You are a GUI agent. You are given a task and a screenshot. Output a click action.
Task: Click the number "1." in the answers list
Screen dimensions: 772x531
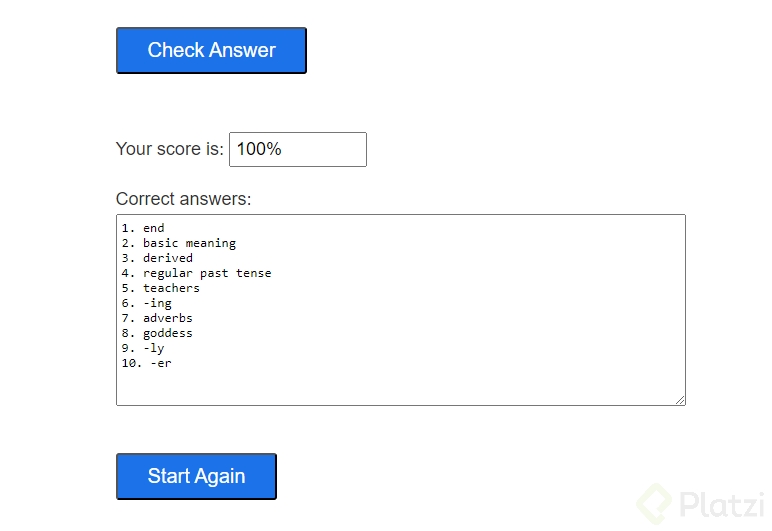128,228
